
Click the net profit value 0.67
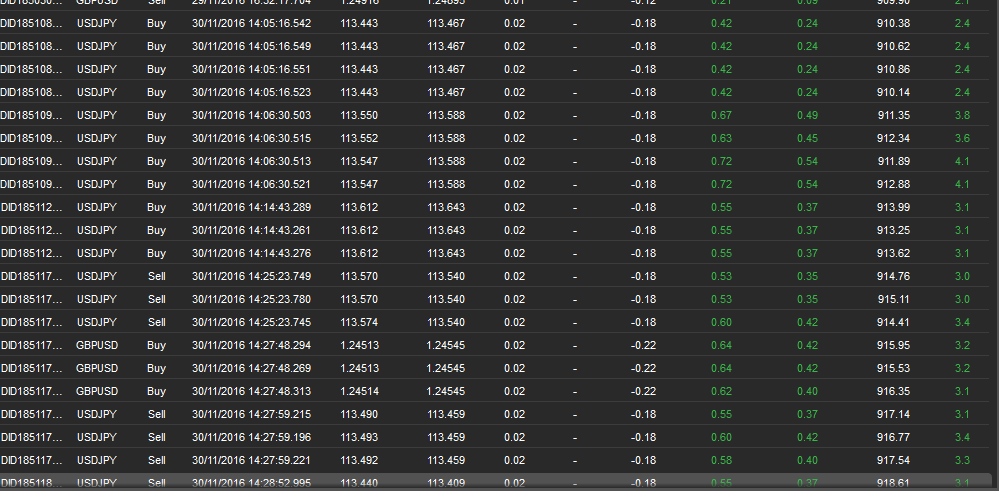721,115
